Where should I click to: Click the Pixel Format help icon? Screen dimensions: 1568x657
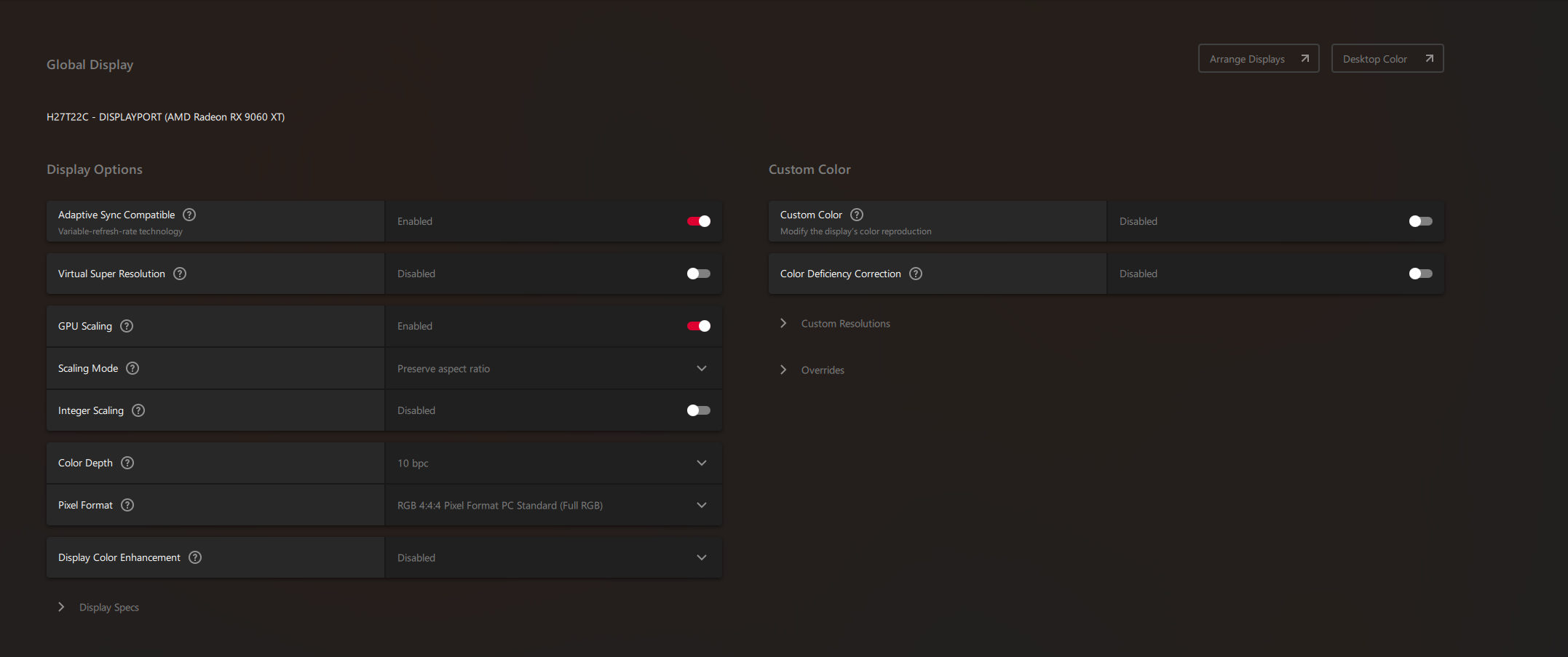click(x=127, y=505)
